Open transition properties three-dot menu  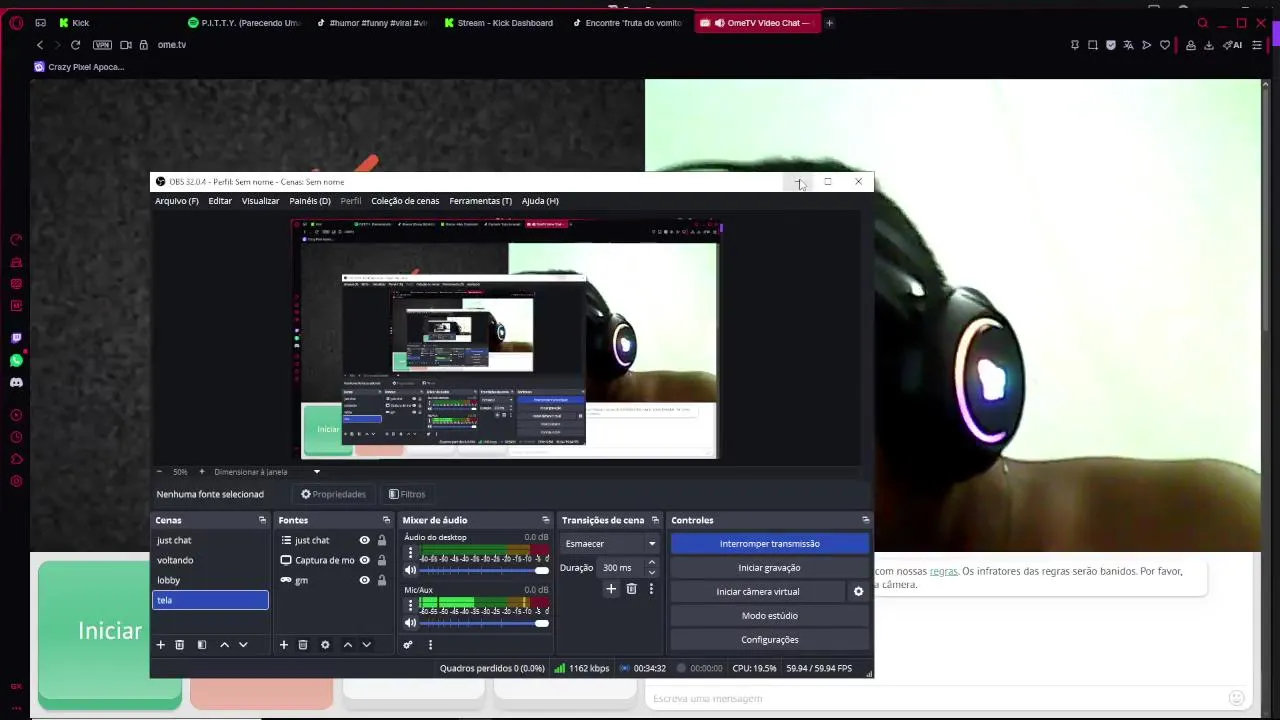coord(651,589)
